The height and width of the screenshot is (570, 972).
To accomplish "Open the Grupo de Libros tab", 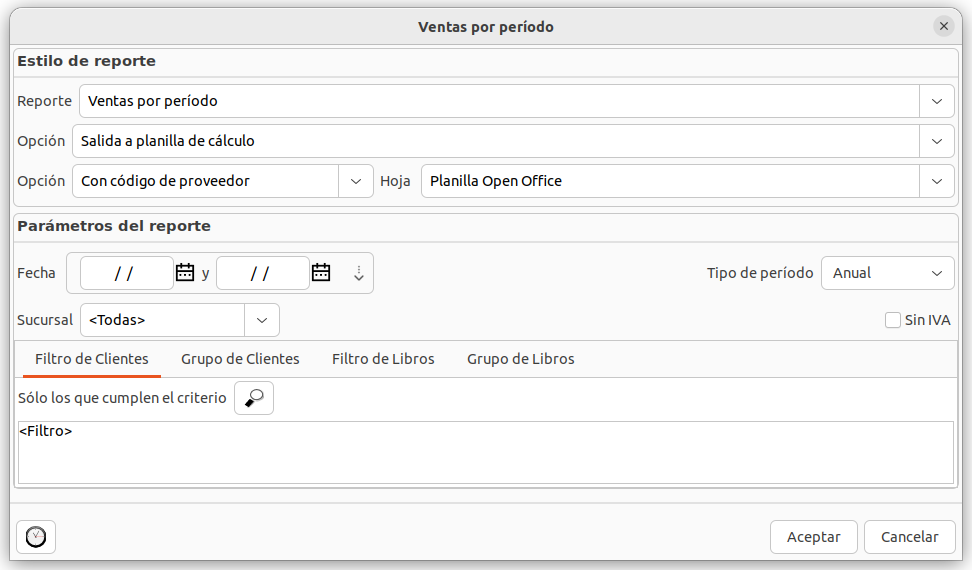I will [x=520, y=359].
